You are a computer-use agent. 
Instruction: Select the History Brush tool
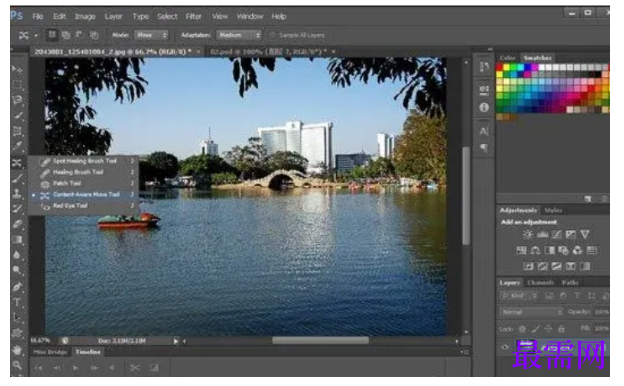17,209
